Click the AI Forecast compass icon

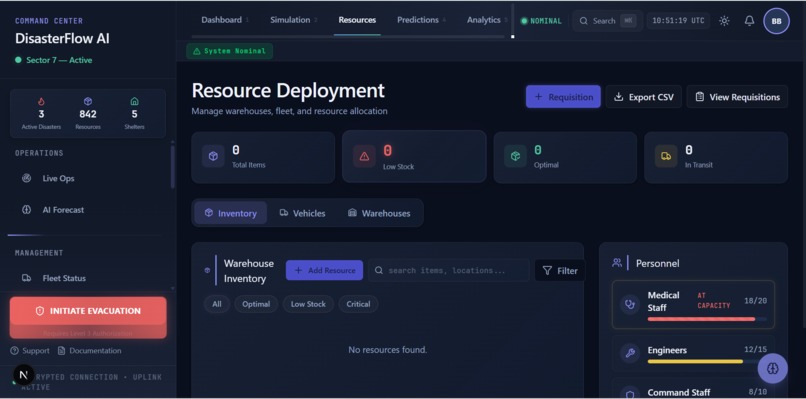[27, 210]
